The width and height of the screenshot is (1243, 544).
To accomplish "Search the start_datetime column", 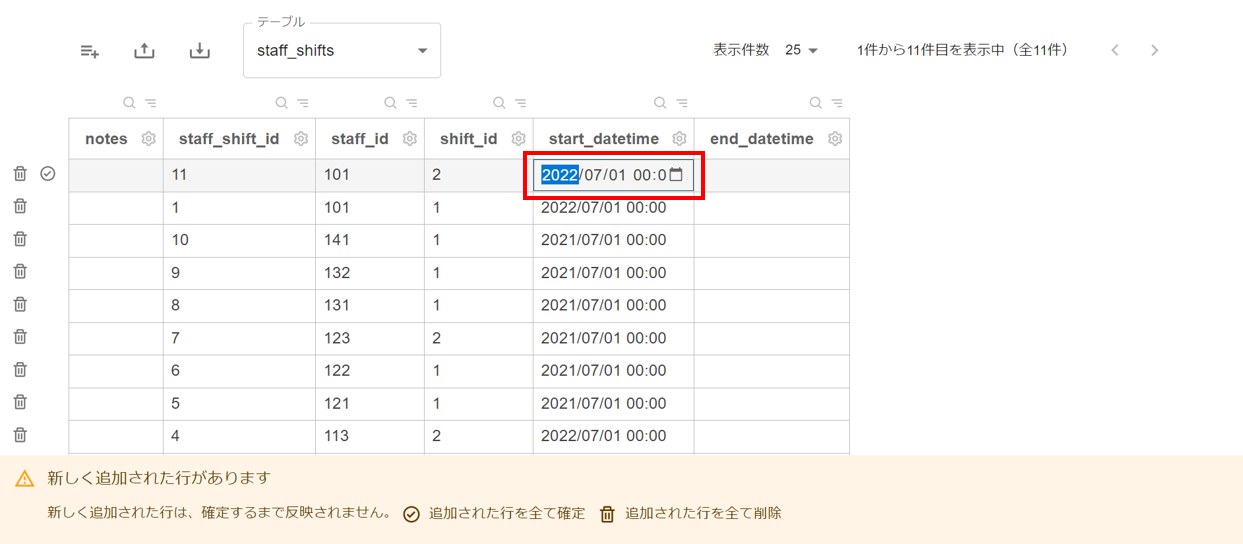I will [660, 103].
